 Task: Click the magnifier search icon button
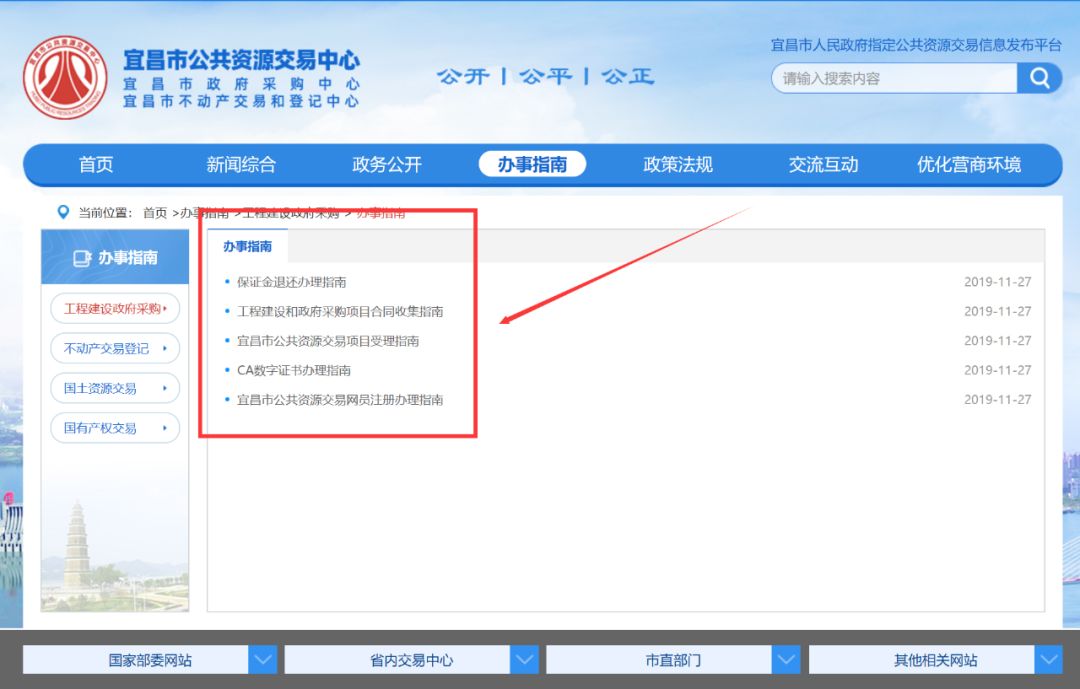click(1040, 78)
